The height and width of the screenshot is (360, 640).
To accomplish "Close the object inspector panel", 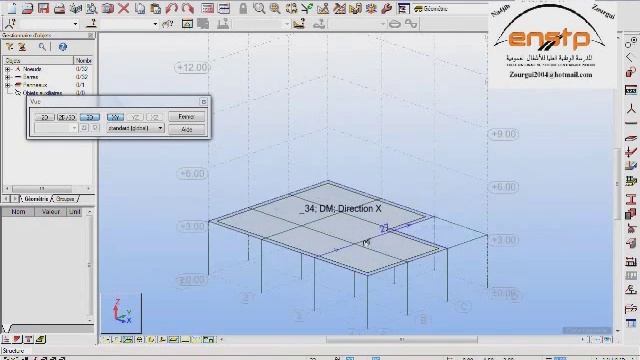I will coord(91,36).
